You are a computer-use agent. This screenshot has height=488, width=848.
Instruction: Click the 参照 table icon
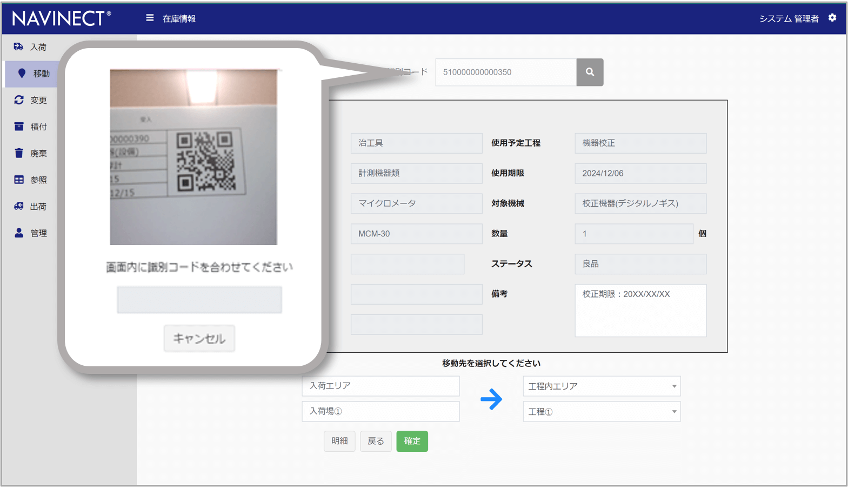[19, 180]
